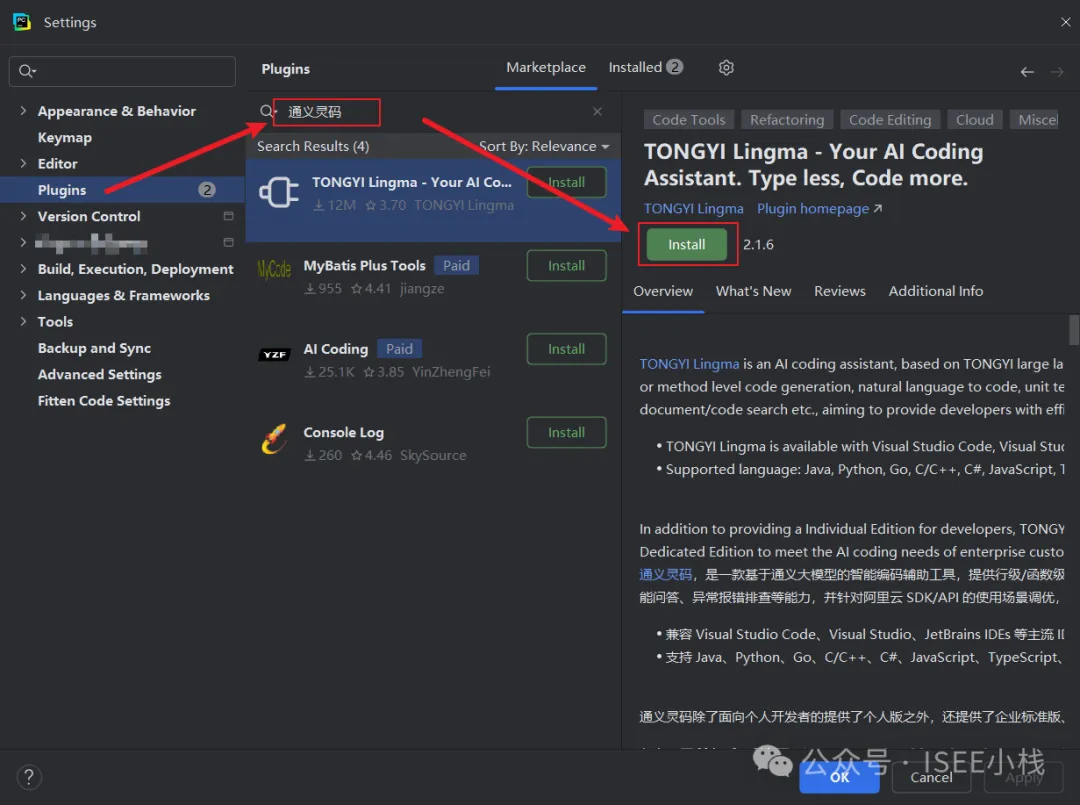
Task: Click the Installed count badge
Action: pos(675,67)
